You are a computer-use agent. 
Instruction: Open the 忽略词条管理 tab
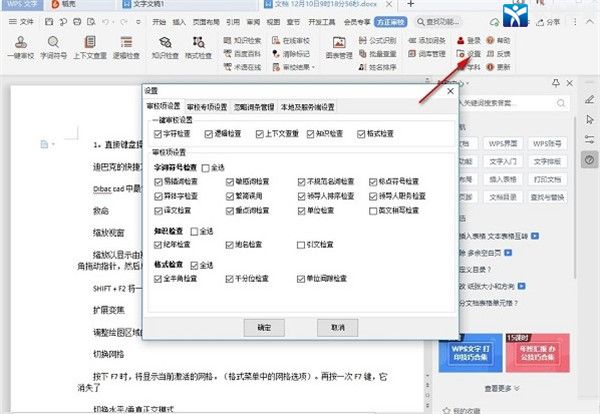pos(254,106)
